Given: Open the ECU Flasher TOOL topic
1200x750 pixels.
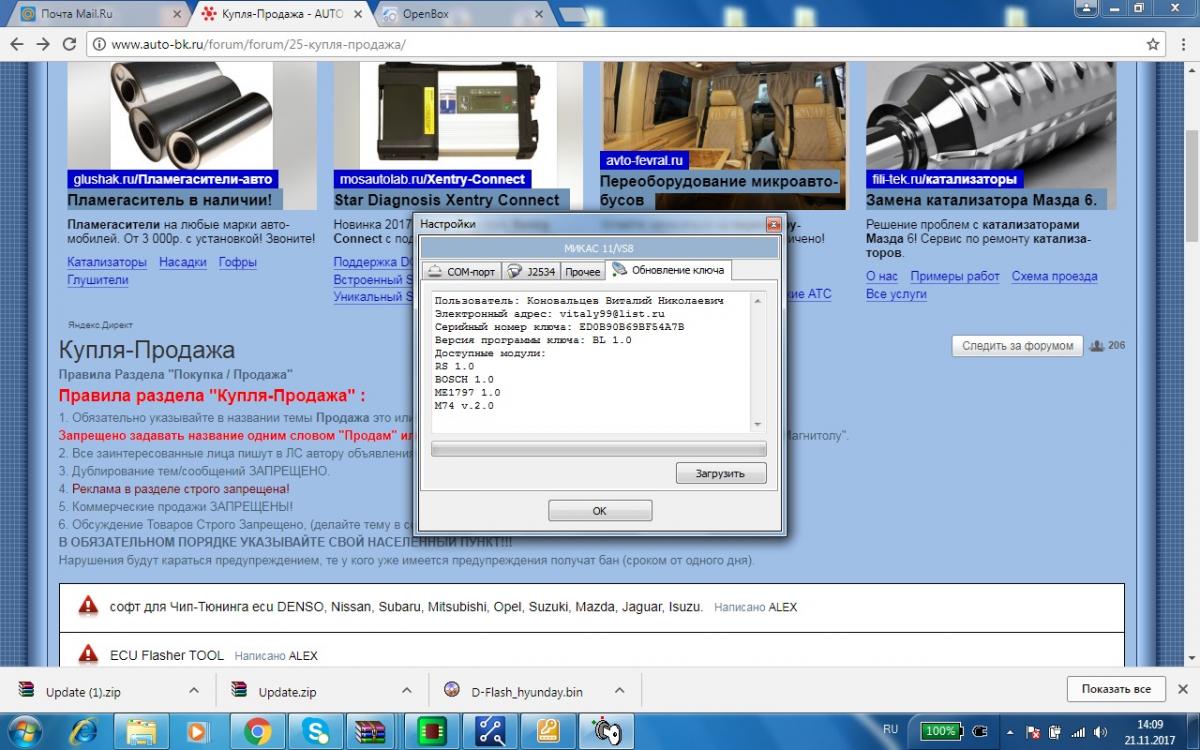Looking at the screenshot, I should pos(167,656).
